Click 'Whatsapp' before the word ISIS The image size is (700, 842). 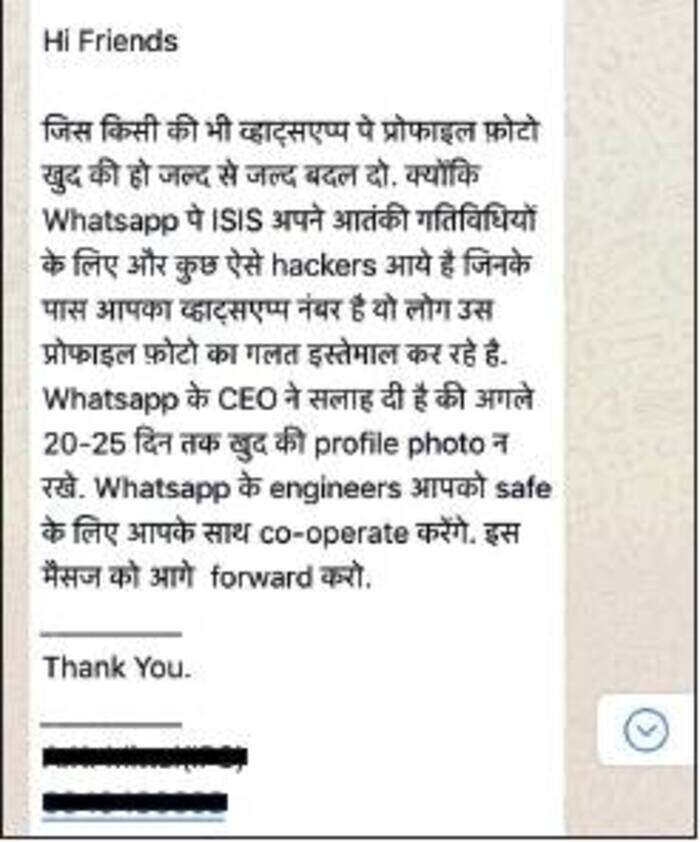(x=111, y=222)
